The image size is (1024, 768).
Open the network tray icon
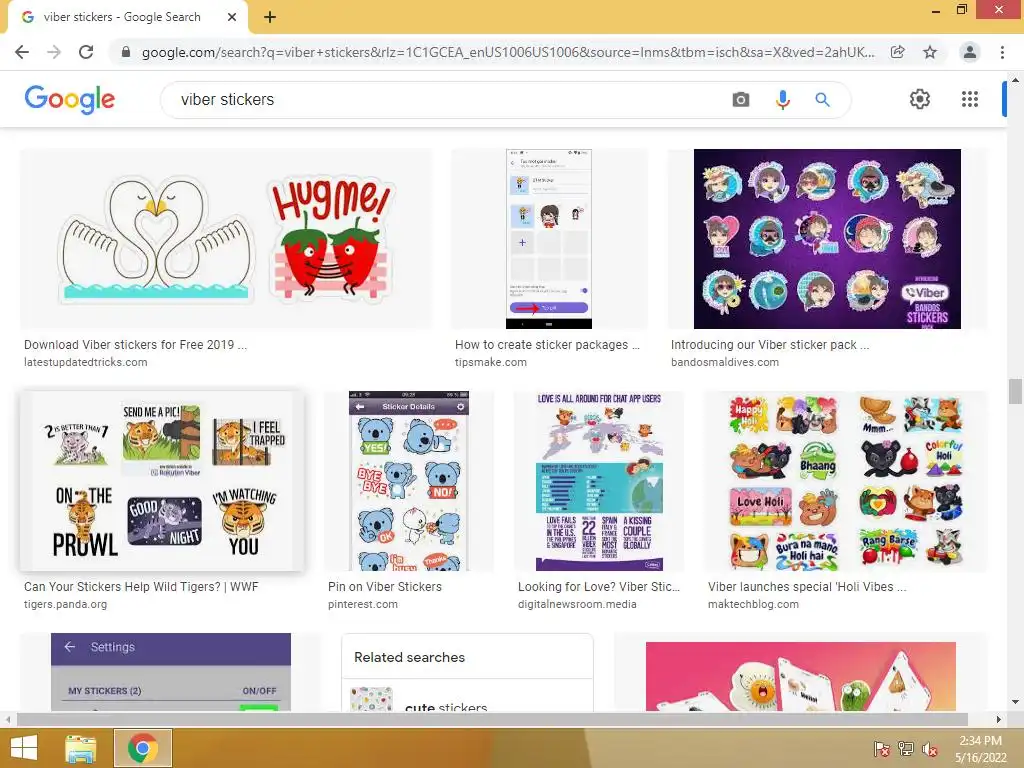(x=906, y=748)
